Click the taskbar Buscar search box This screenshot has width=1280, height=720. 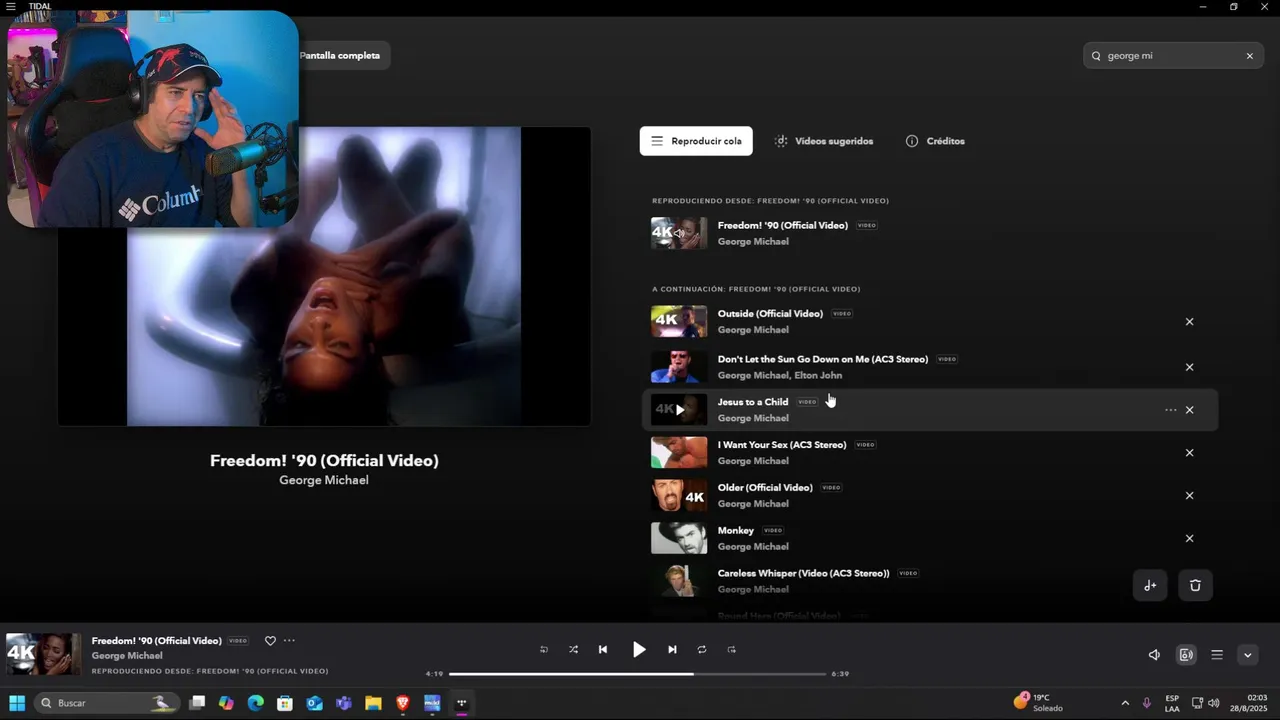click(106, 703)
